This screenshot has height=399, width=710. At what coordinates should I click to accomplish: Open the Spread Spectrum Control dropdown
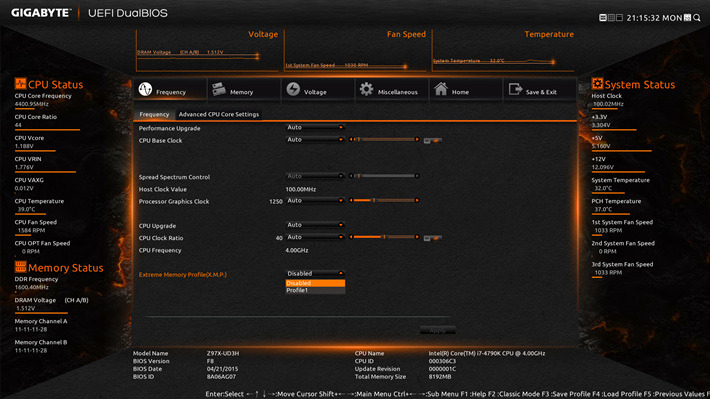click(315, 176)
